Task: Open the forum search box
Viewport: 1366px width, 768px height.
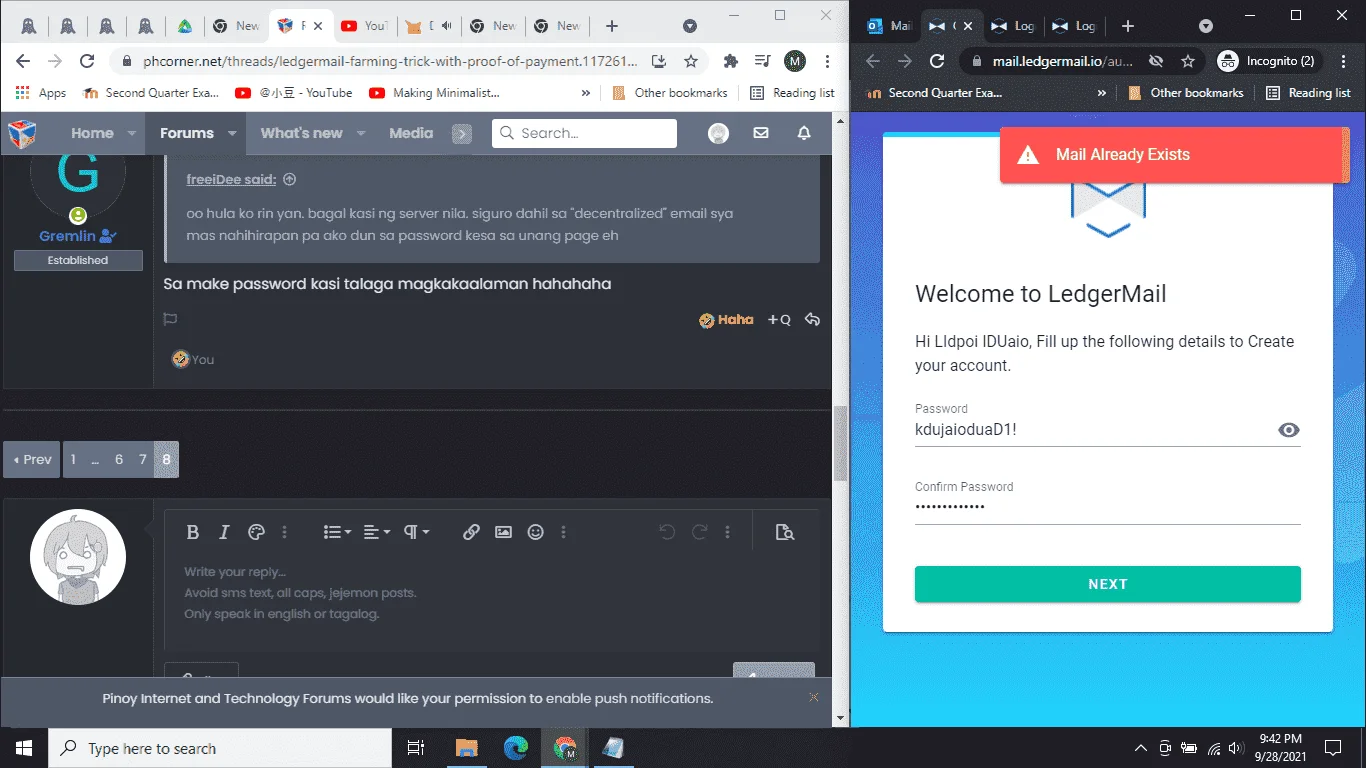Action: coord(584,133)
